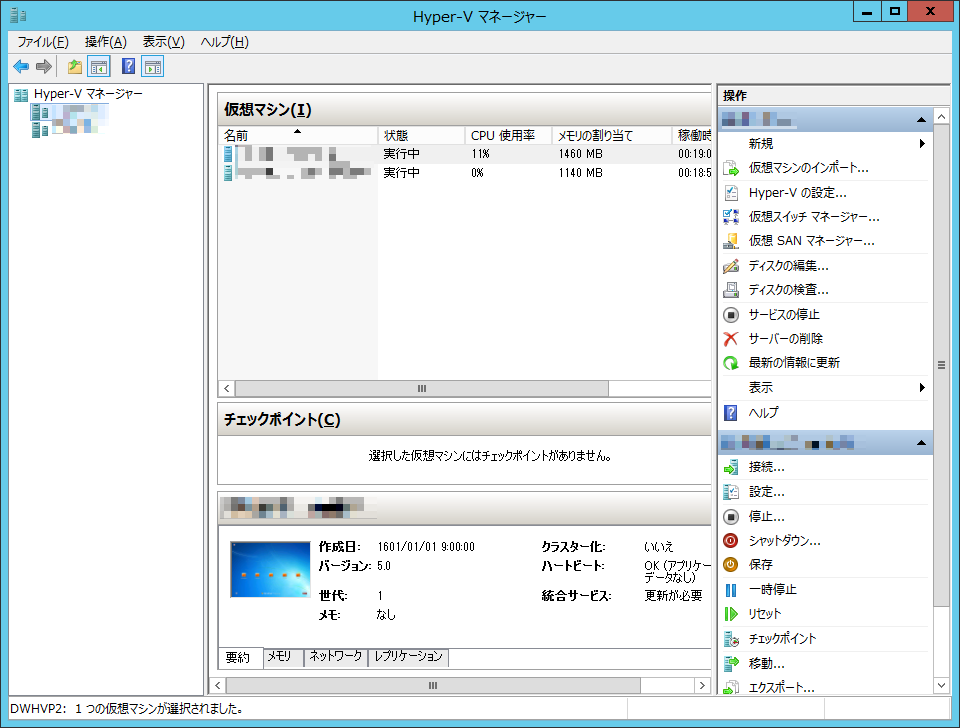Image resolution: width=960 pixels, height=728 pixels.
Task: Click the ディスクの編集 pencil icon
Action: pos(731,266)
